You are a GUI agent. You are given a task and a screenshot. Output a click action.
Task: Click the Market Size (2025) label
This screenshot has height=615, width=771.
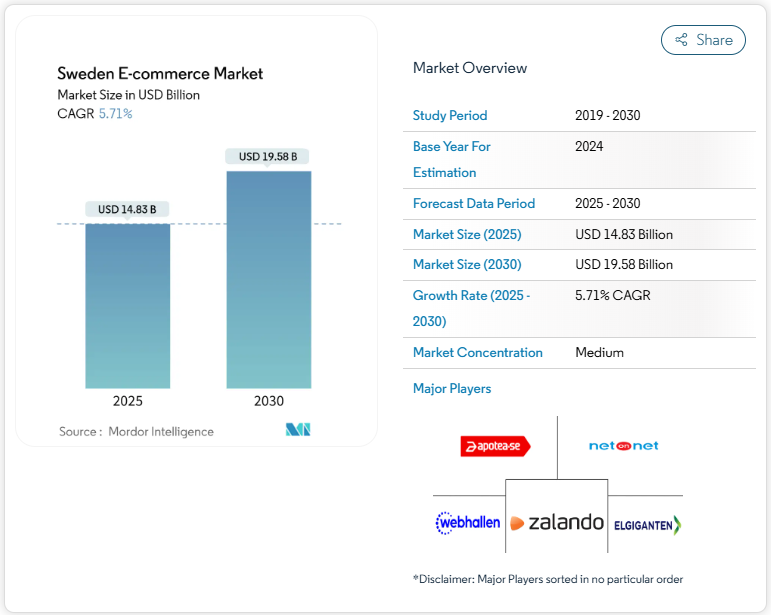coord(467,235)
